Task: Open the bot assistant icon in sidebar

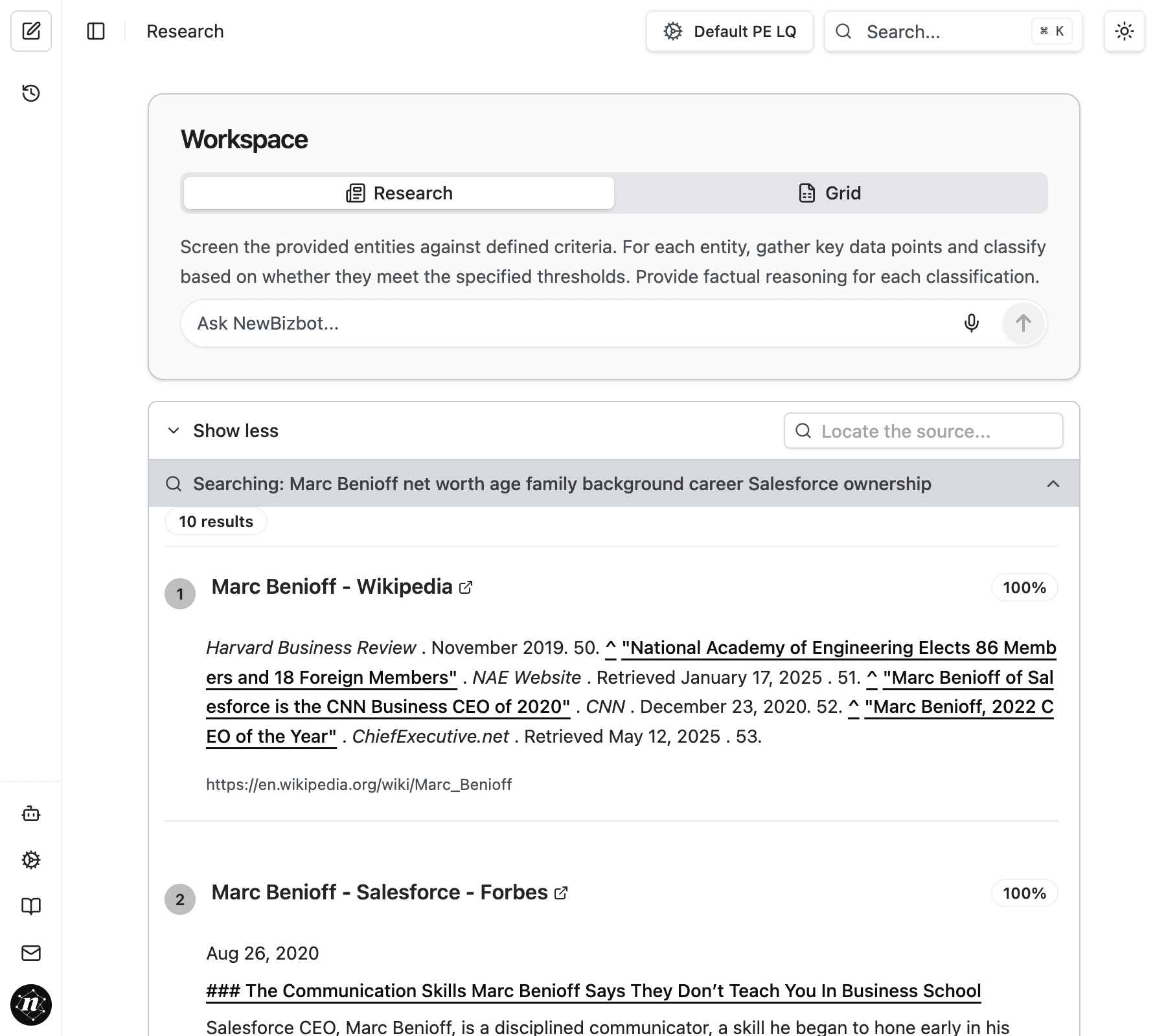Action: click(x=30, y=814)
